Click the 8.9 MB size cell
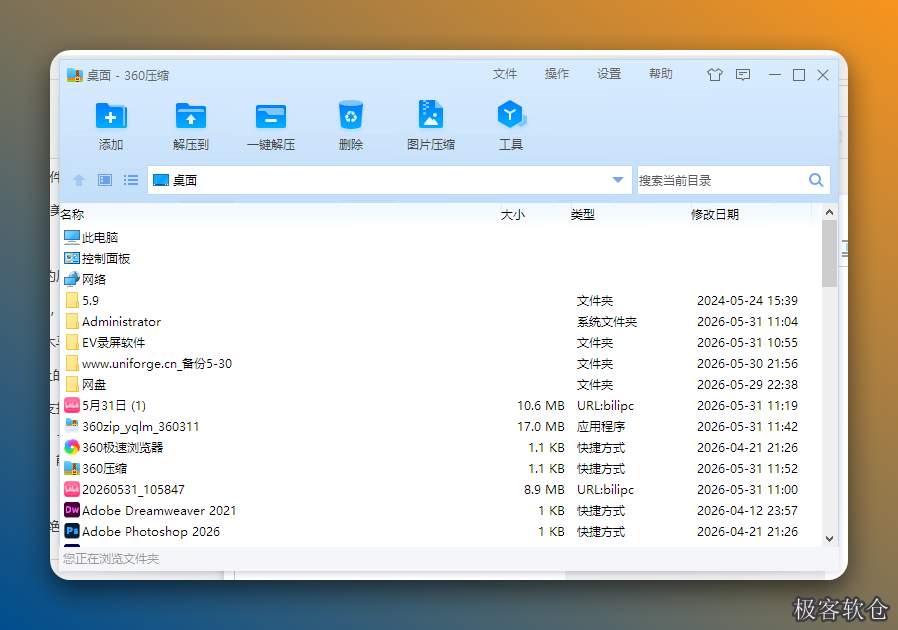This screenshot has height=630, width=898. (544, 490)
